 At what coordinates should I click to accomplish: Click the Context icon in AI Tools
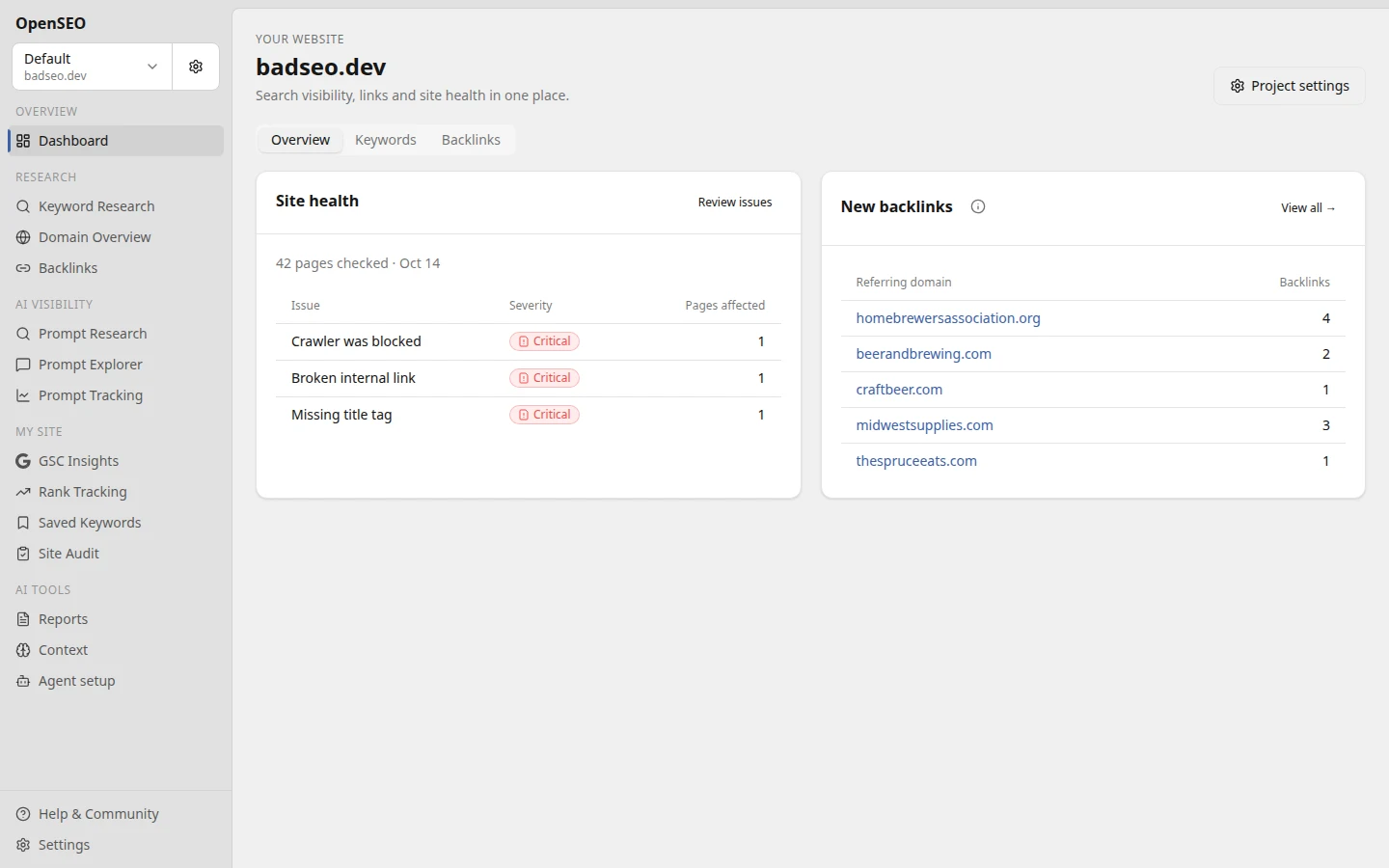tap(23, 650)
